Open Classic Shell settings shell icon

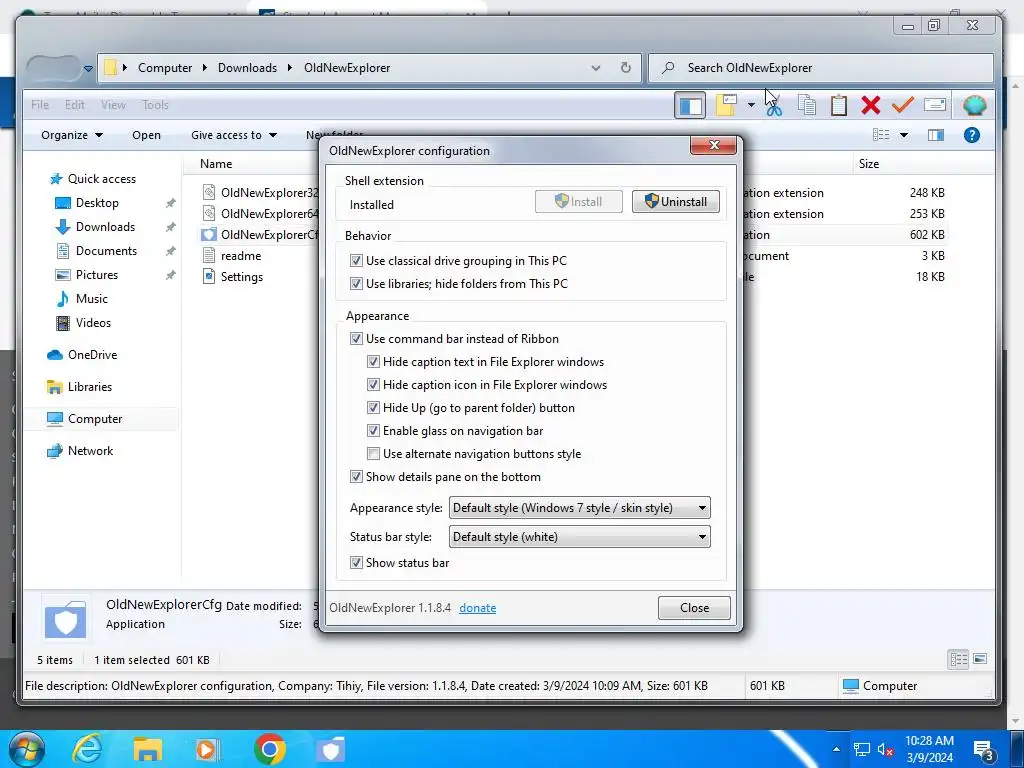pos(974,105)
